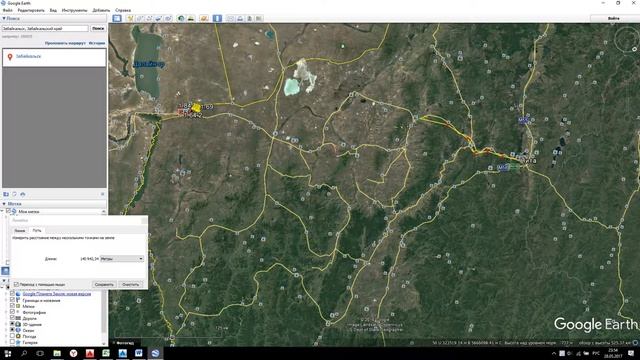Enable the Галерея layer checkbox
This screenshot has height=360, width=640.
tap(12, 342)
